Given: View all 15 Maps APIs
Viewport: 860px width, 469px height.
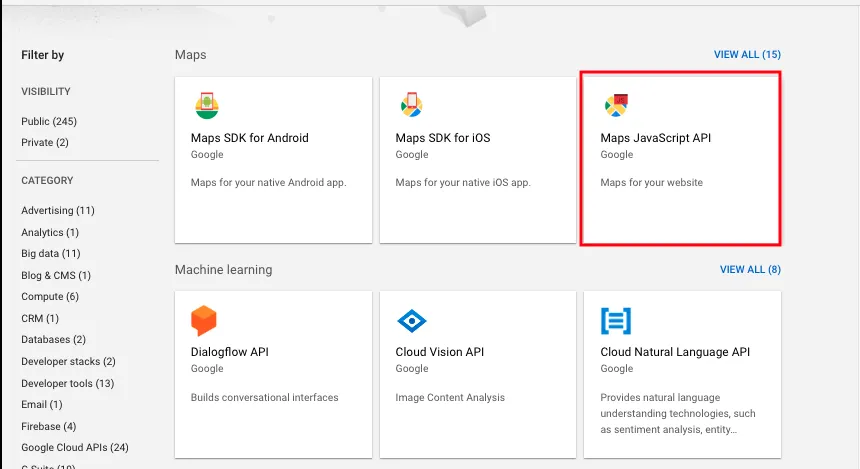Looking at the screenshot, I should (x=746, y=54).
